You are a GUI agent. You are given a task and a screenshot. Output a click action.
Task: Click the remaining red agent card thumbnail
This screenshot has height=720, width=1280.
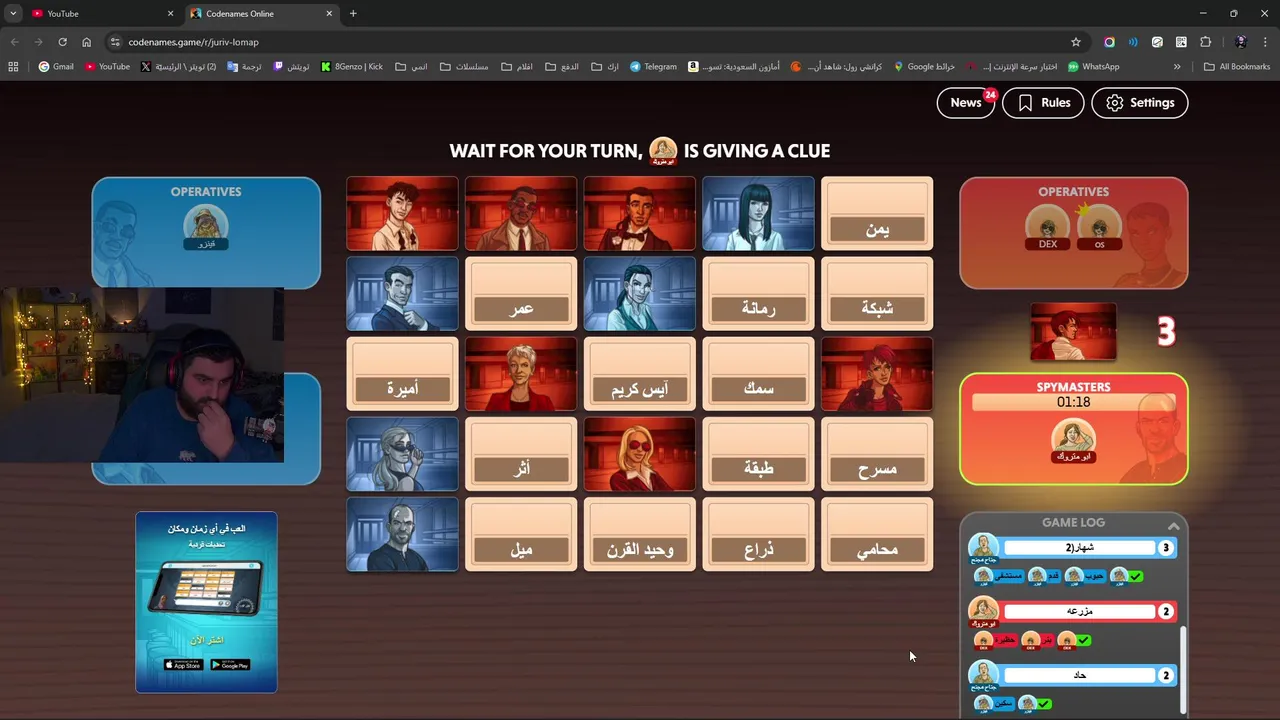pos(1073,332)
